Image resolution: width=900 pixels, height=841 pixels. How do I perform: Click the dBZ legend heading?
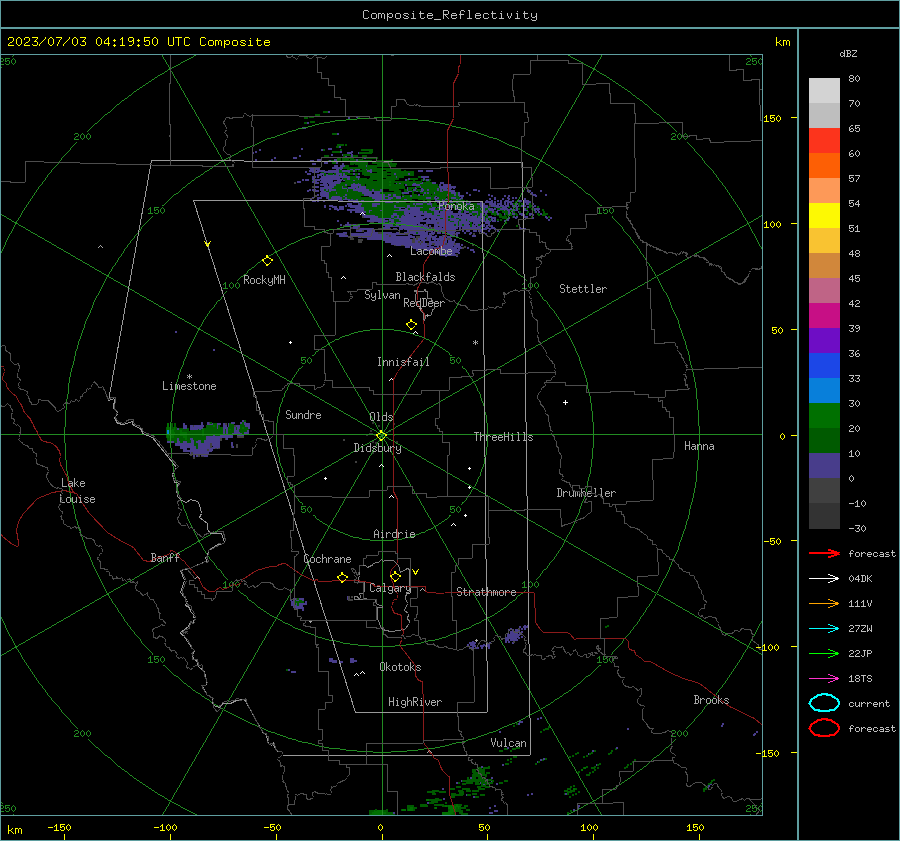point(848,53)
